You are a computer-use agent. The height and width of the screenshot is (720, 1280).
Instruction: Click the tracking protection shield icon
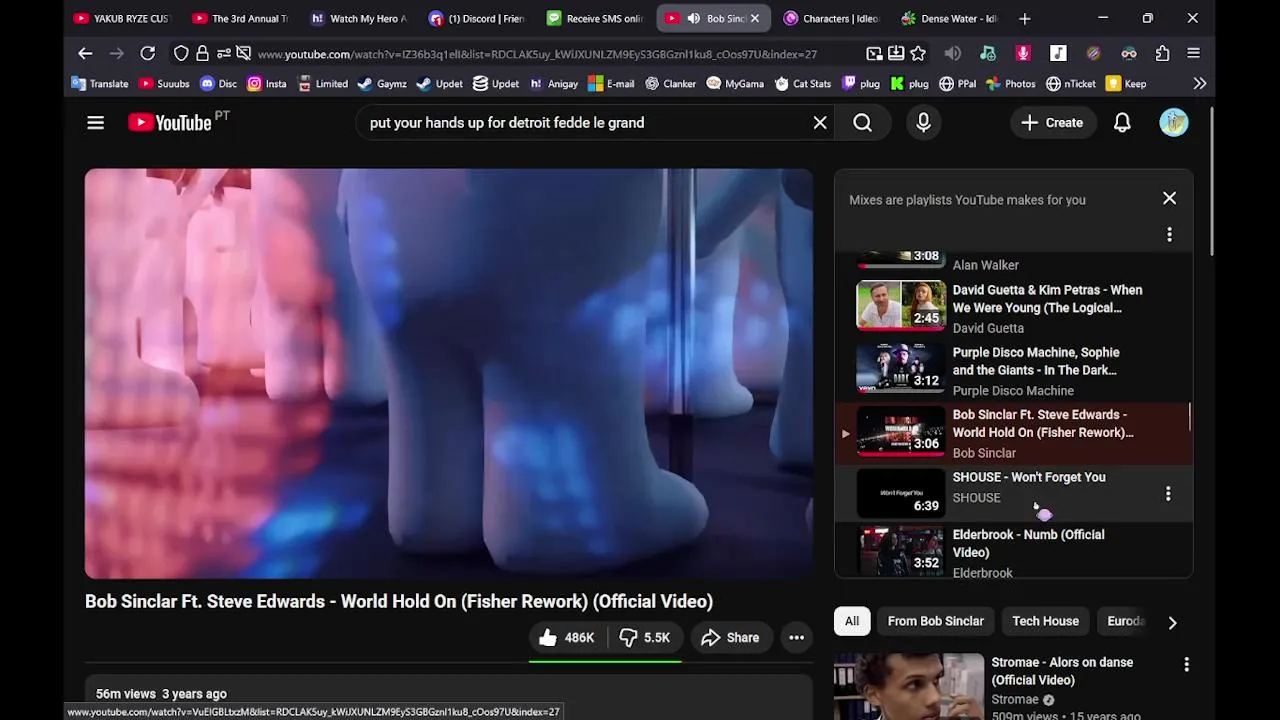[x=181, y=54]
